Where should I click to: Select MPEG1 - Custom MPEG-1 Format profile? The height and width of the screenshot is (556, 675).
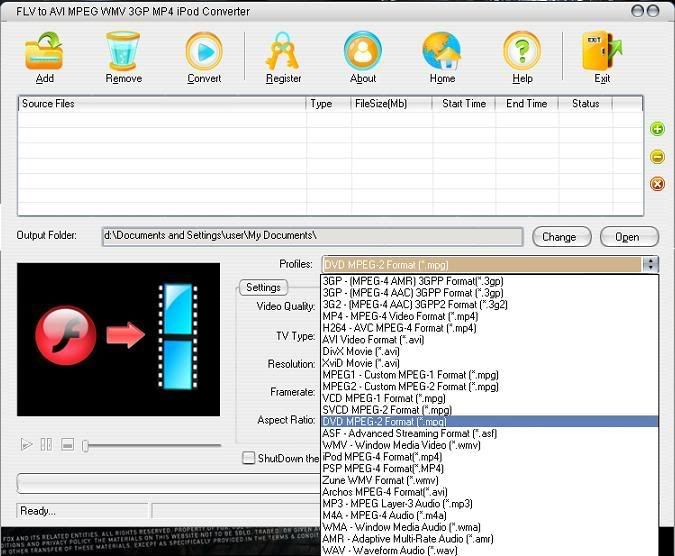click(x=489, y=375)
